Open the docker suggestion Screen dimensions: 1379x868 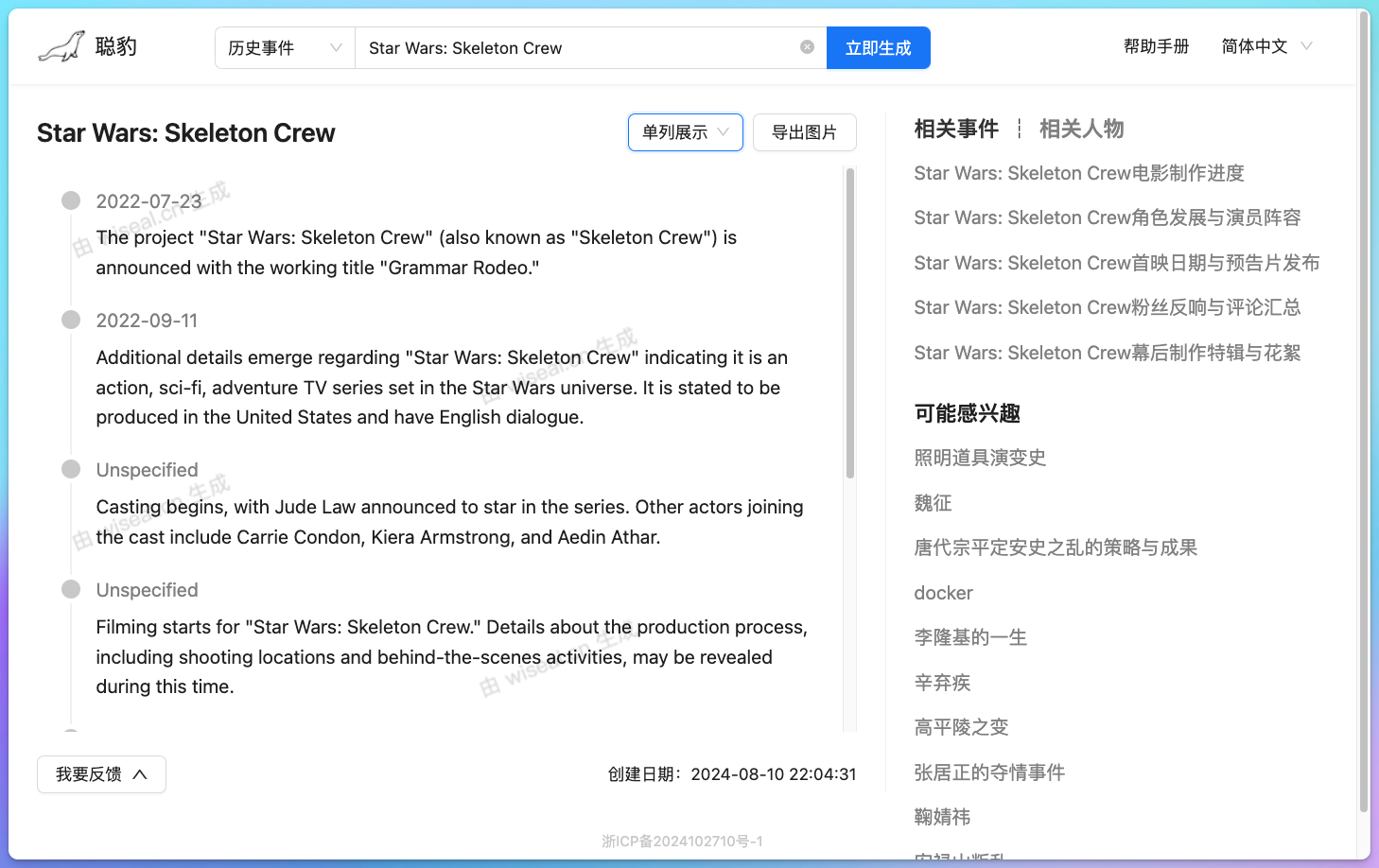coord(943,593)
